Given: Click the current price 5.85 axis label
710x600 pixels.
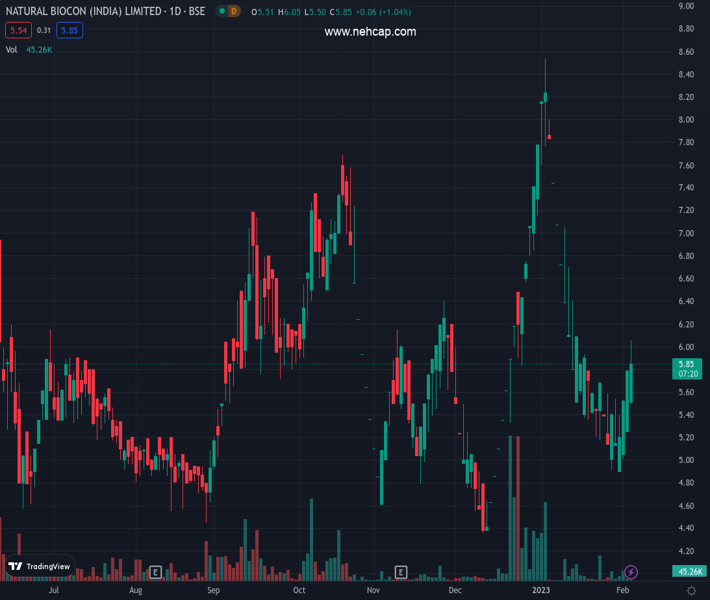Looking at the screenshot, I should click(685, 364).
